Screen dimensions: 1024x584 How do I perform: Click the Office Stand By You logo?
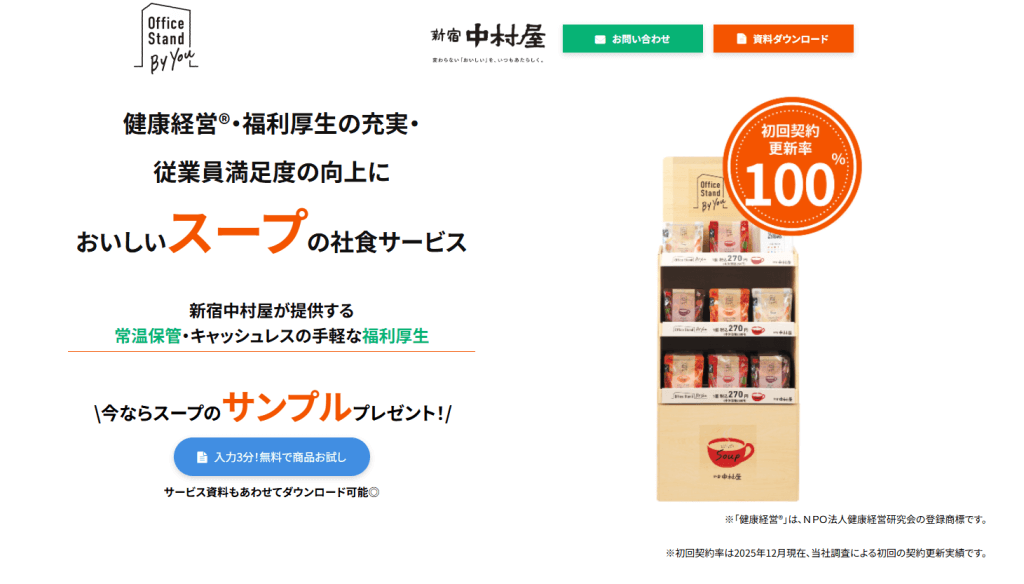[166, 39]
